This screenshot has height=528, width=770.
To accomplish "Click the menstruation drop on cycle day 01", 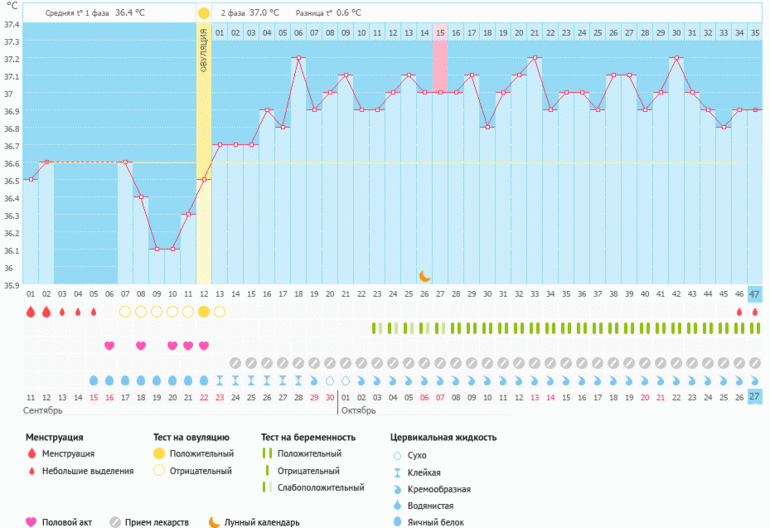I will click(31, 312).
